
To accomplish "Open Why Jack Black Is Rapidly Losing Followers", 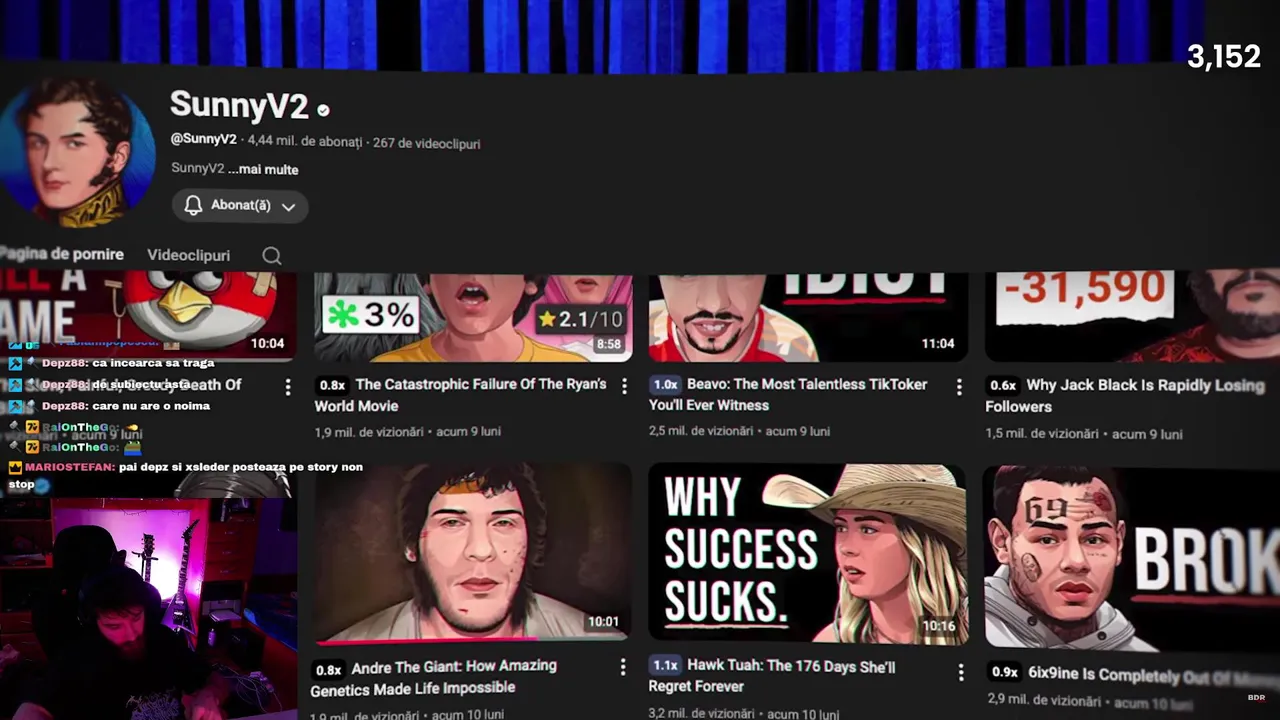I will click(1124, 396).
